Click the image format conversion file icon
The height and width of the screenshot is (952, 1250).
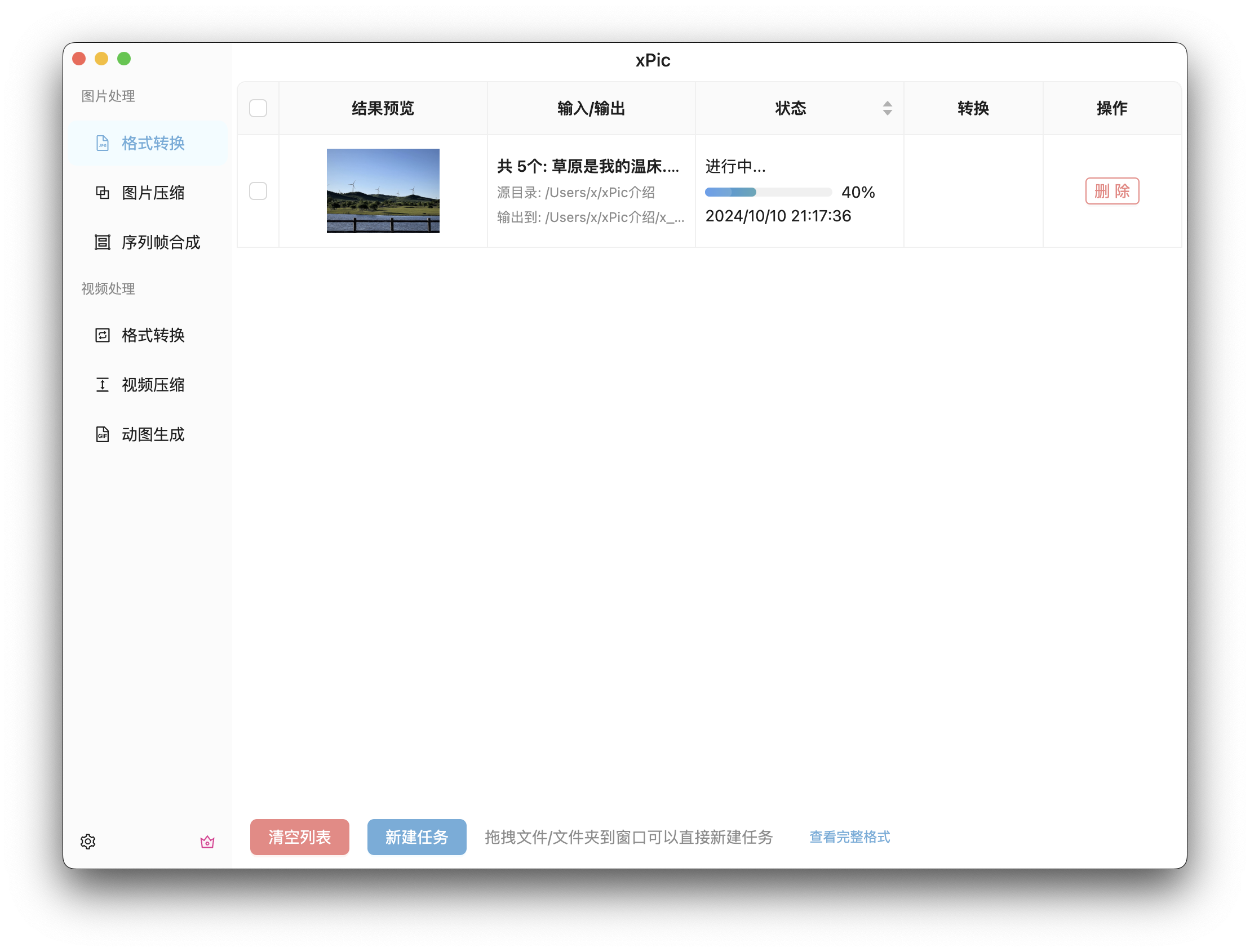[102, 144]
